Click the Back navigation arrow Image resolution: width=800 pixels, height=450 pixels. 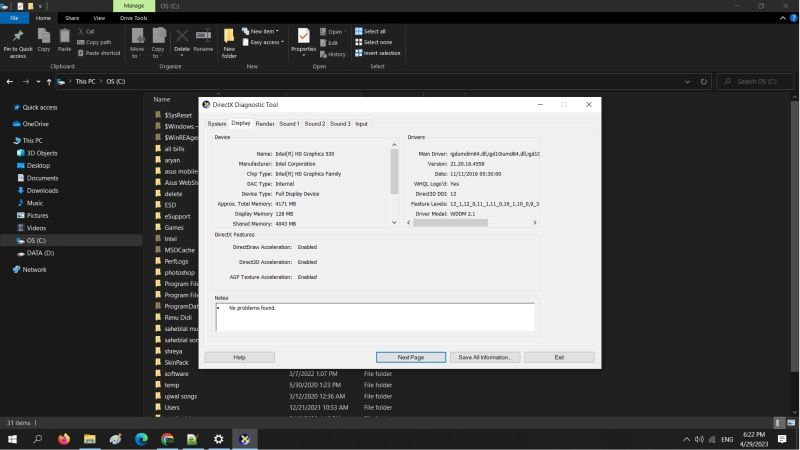[10, 82]
